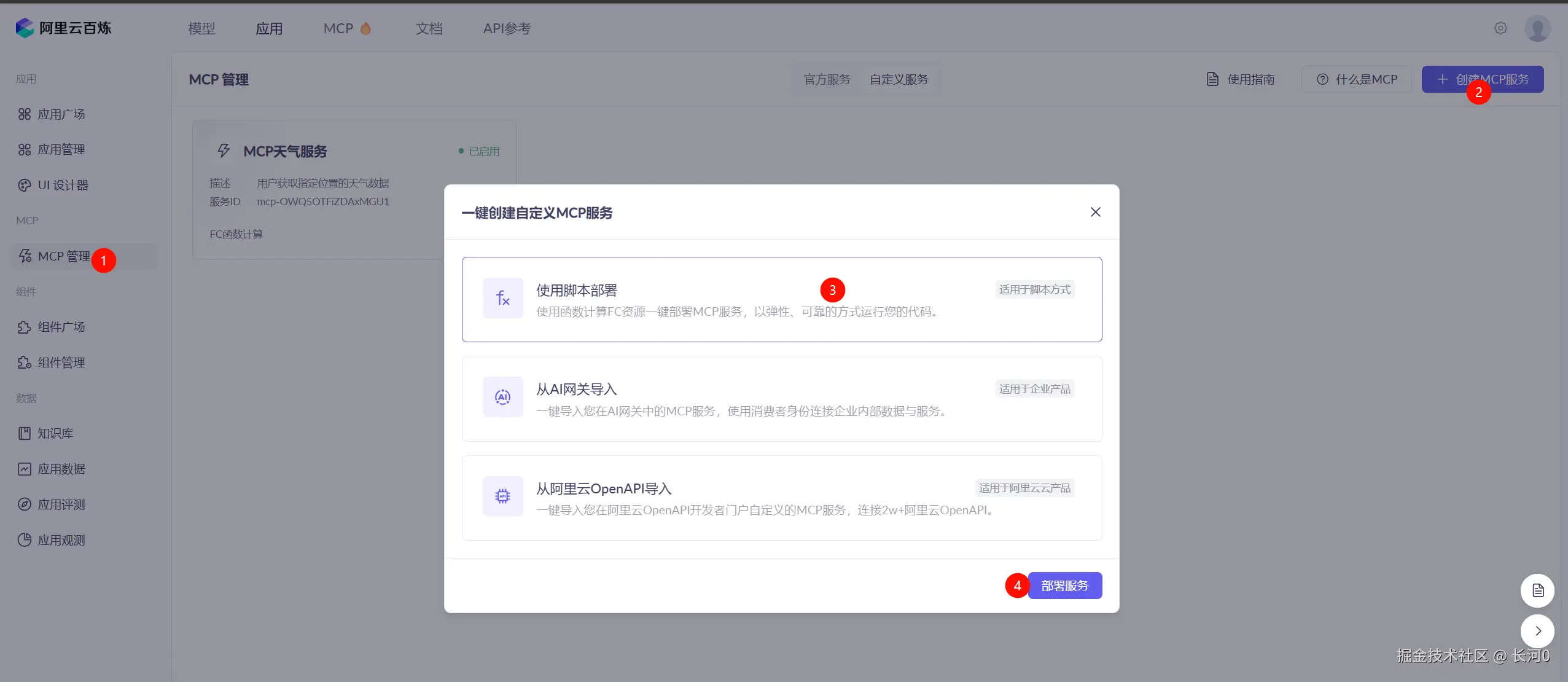Click the fx script deployment icon

(502, 298)
